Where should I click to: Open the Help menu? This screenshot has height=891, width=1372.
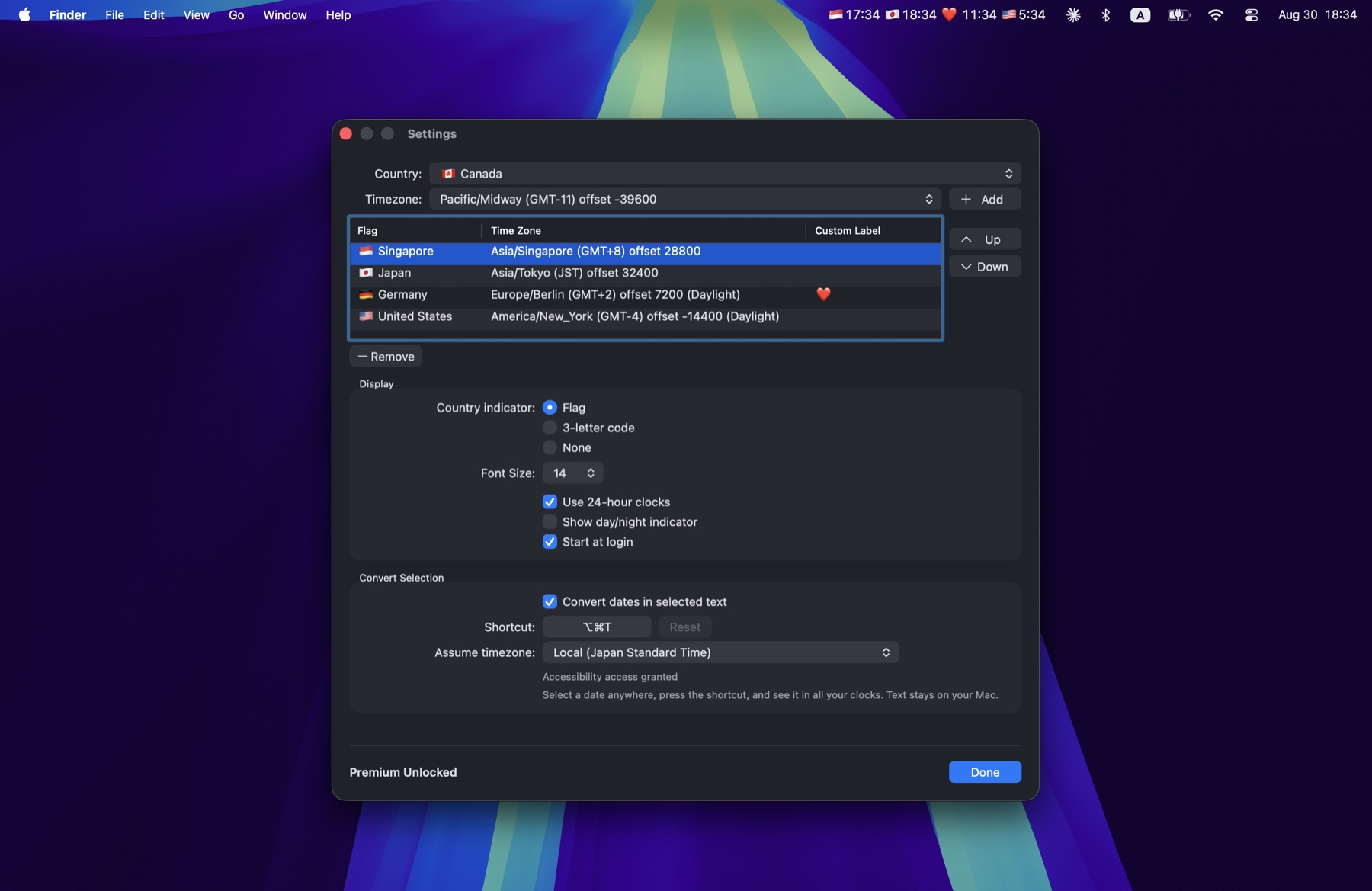338,14
